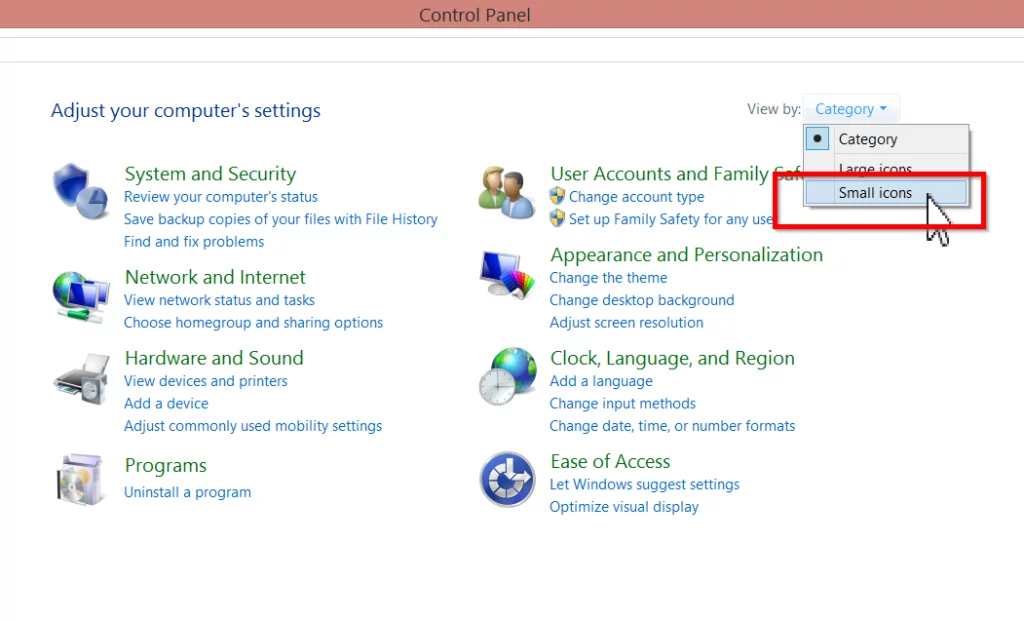
Task: Click Let Windows suggest settings
Action: [644, 485]
